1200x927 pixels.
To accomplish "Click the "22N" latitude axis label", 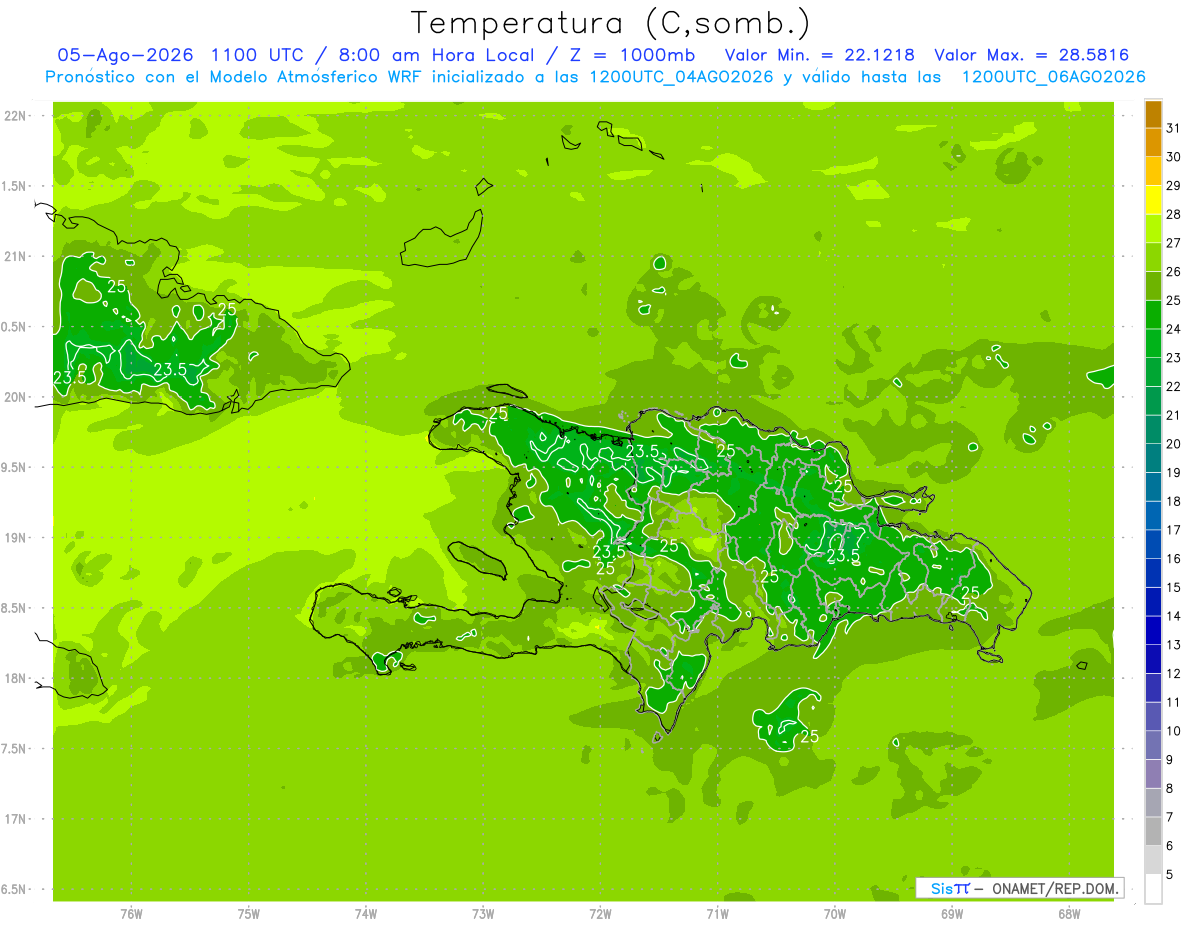I will [16, 116].
